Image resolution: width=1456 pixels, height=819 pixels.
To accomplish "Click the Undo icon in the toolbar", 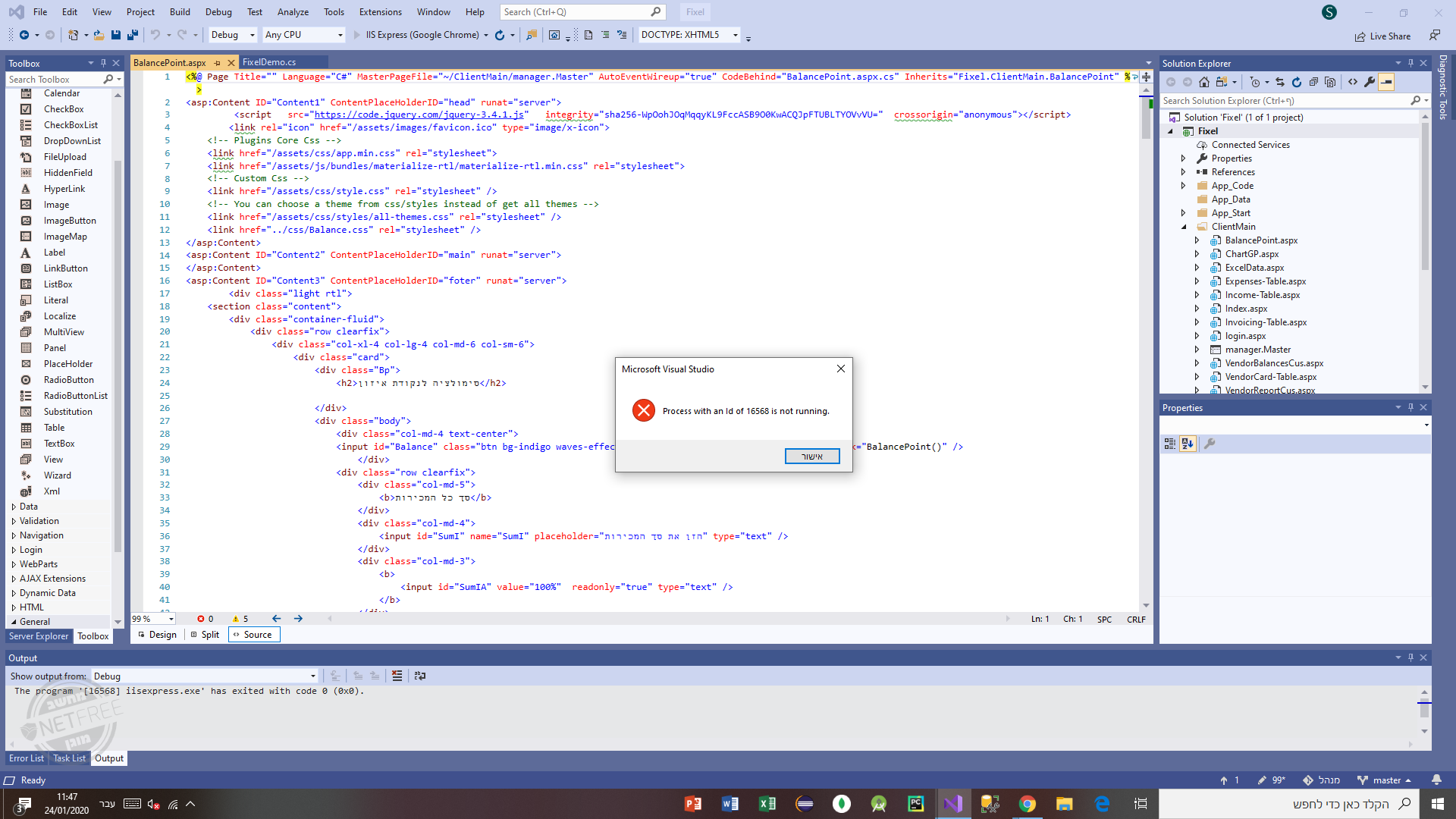I will (156, 35).
